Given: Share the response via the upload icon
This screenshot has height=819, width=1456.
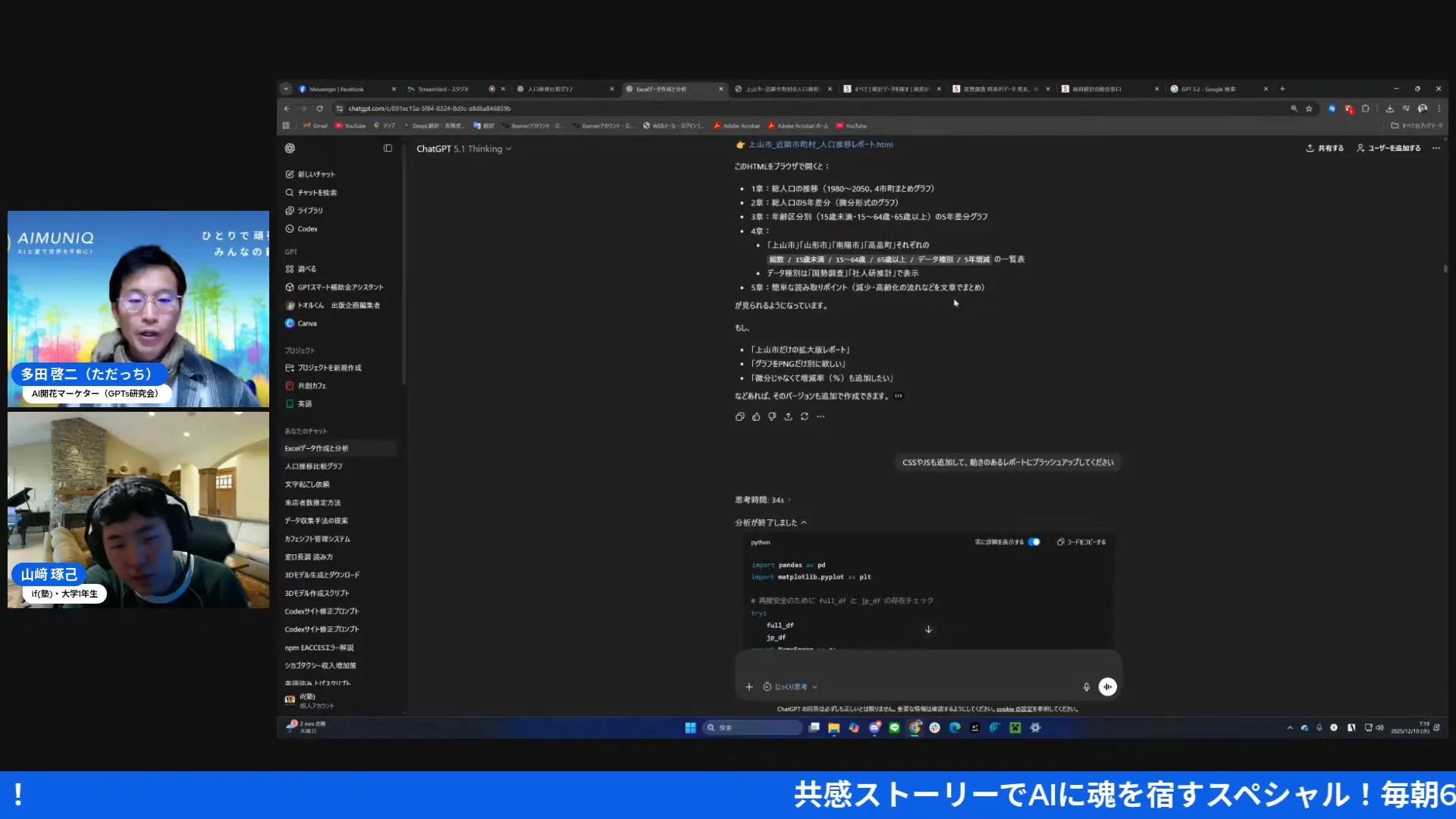Looking at the screenshot, I should pyautogui.click(x=788, y=416).
